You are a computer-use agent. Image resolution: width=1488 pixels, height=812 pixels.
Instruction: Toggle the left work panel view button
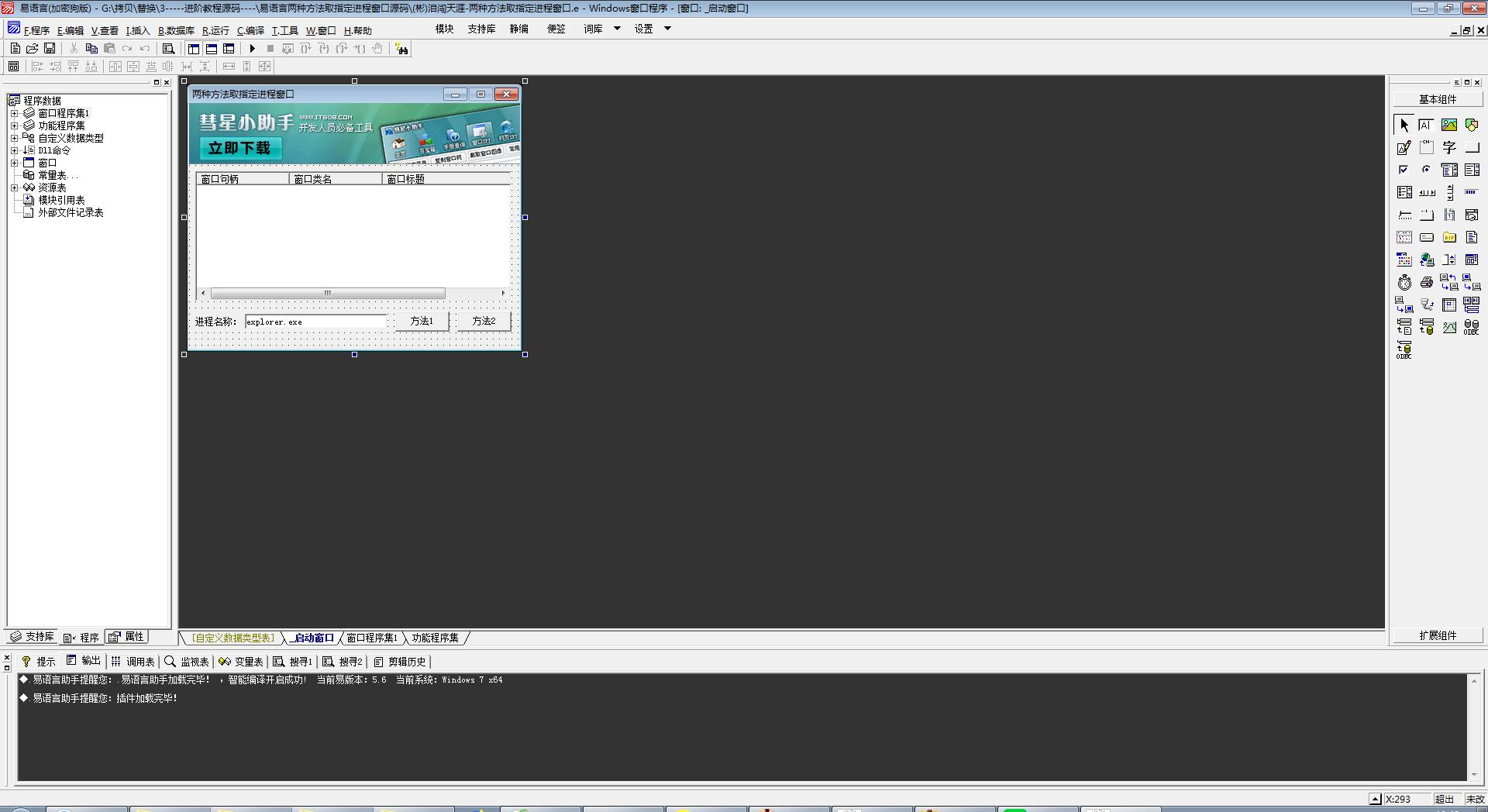click(194, 48)
